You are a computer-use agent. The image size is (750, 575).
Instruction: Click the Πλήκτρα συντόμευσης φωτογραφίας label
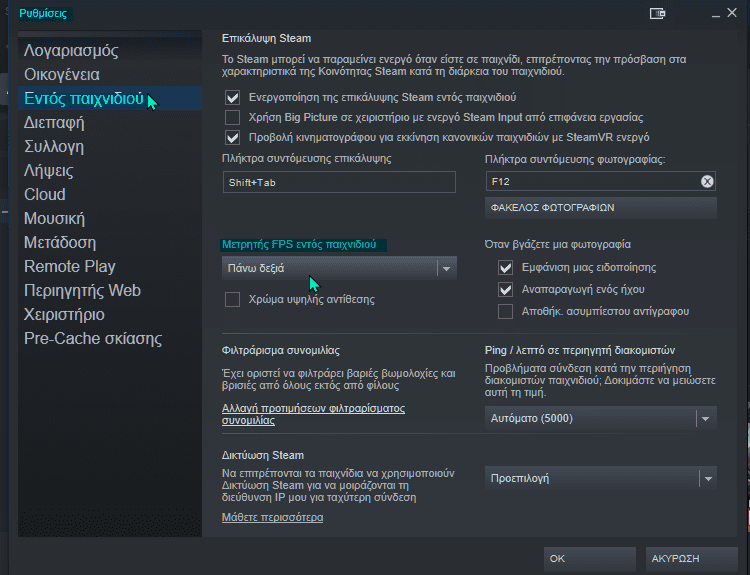pos(575,159)
